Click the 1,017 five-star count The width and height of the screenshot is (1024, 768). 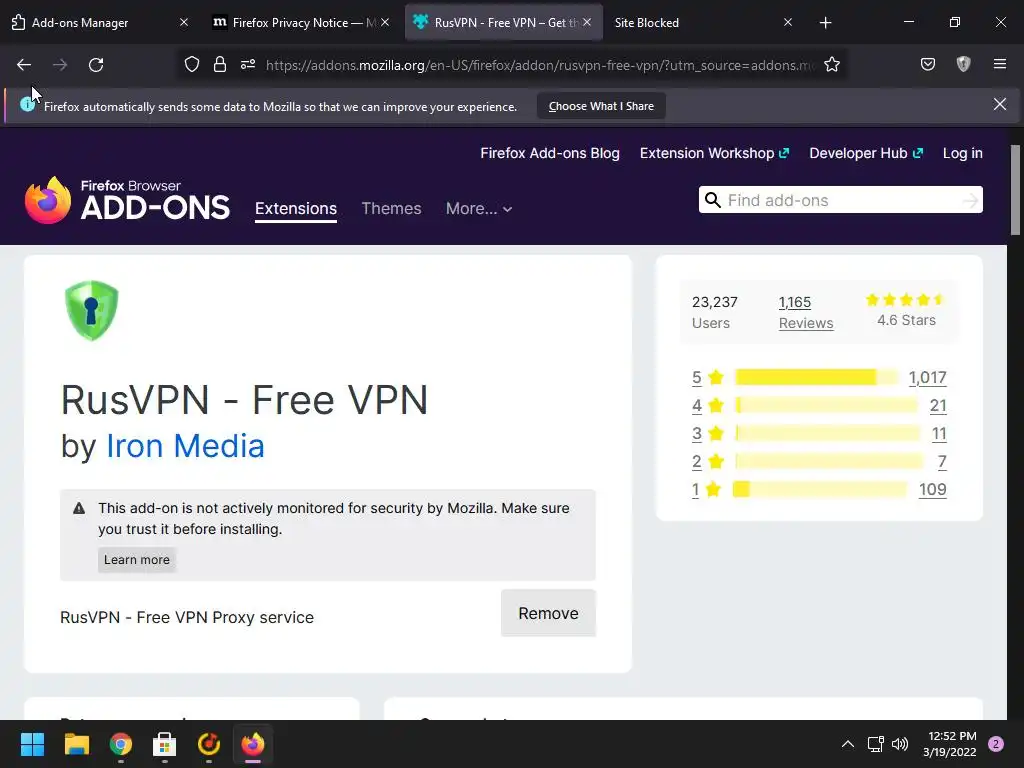tap(927, 377)
